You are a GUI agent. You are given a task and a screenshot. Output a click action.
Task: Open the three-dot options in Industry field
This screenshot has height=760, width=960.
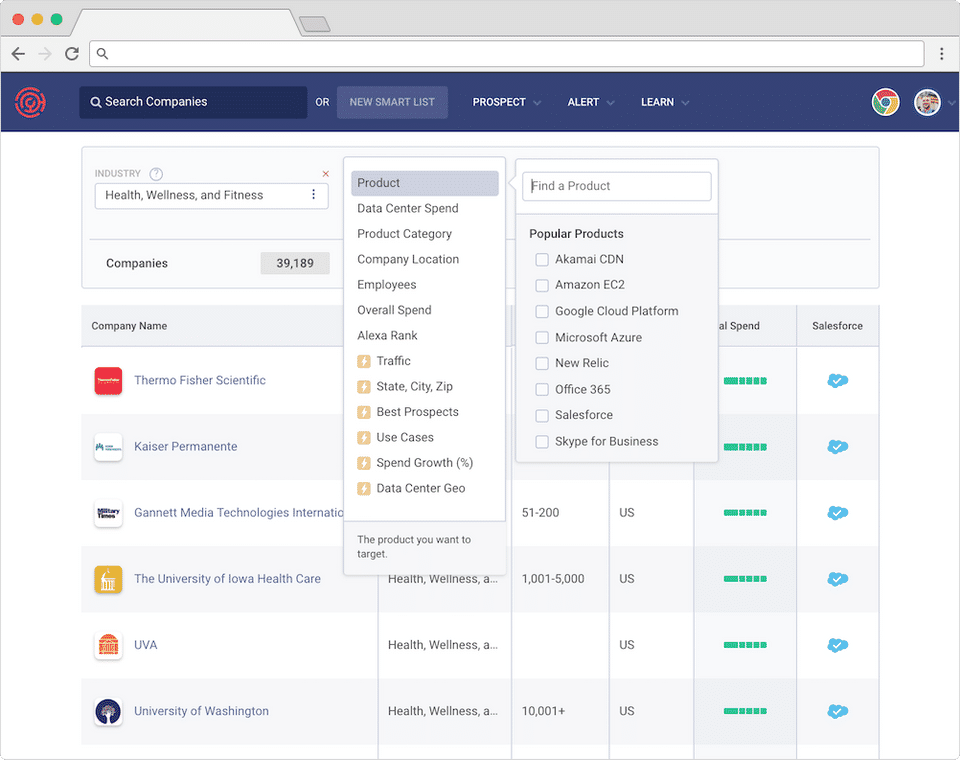click(313, 195)
